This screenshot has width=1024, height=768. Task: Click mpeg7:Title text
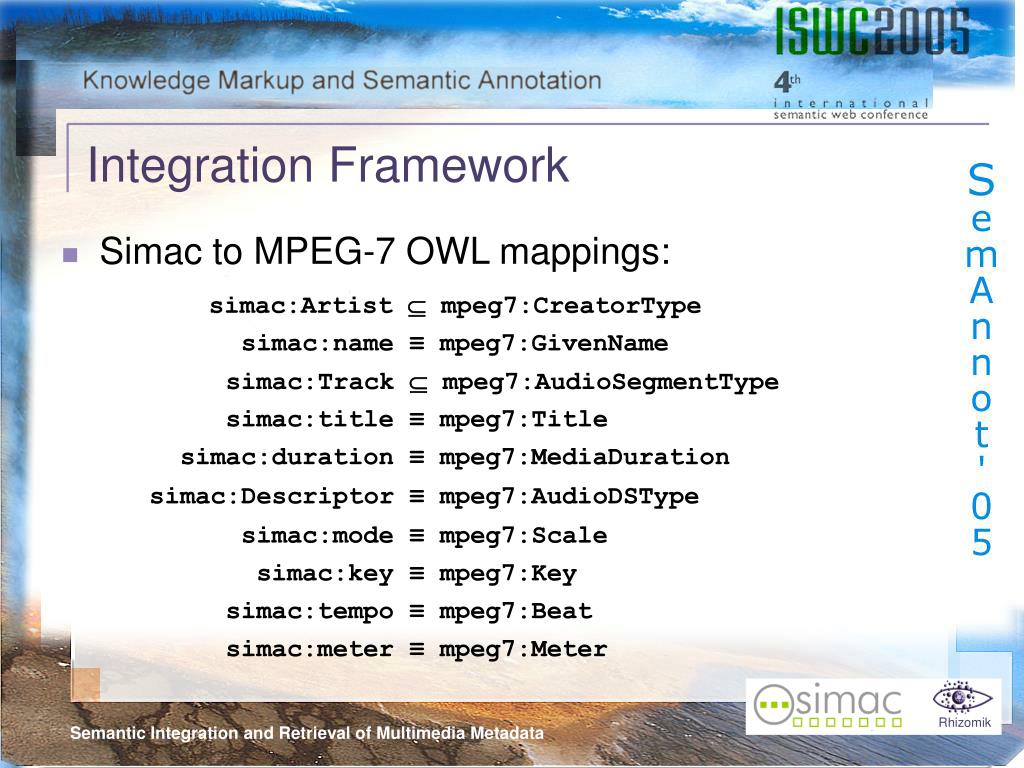tap(523, 419)
